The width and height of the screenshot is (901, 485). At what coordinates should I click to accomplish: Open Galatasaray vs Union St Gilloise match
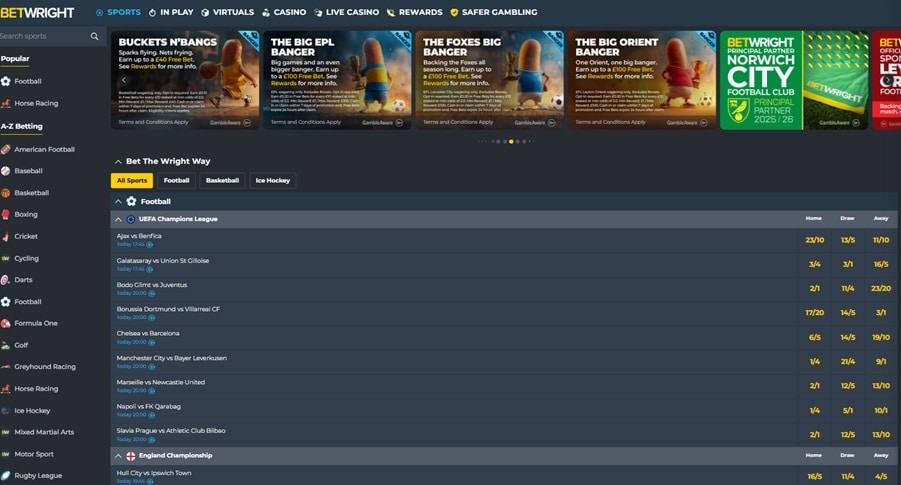[163, 261]
